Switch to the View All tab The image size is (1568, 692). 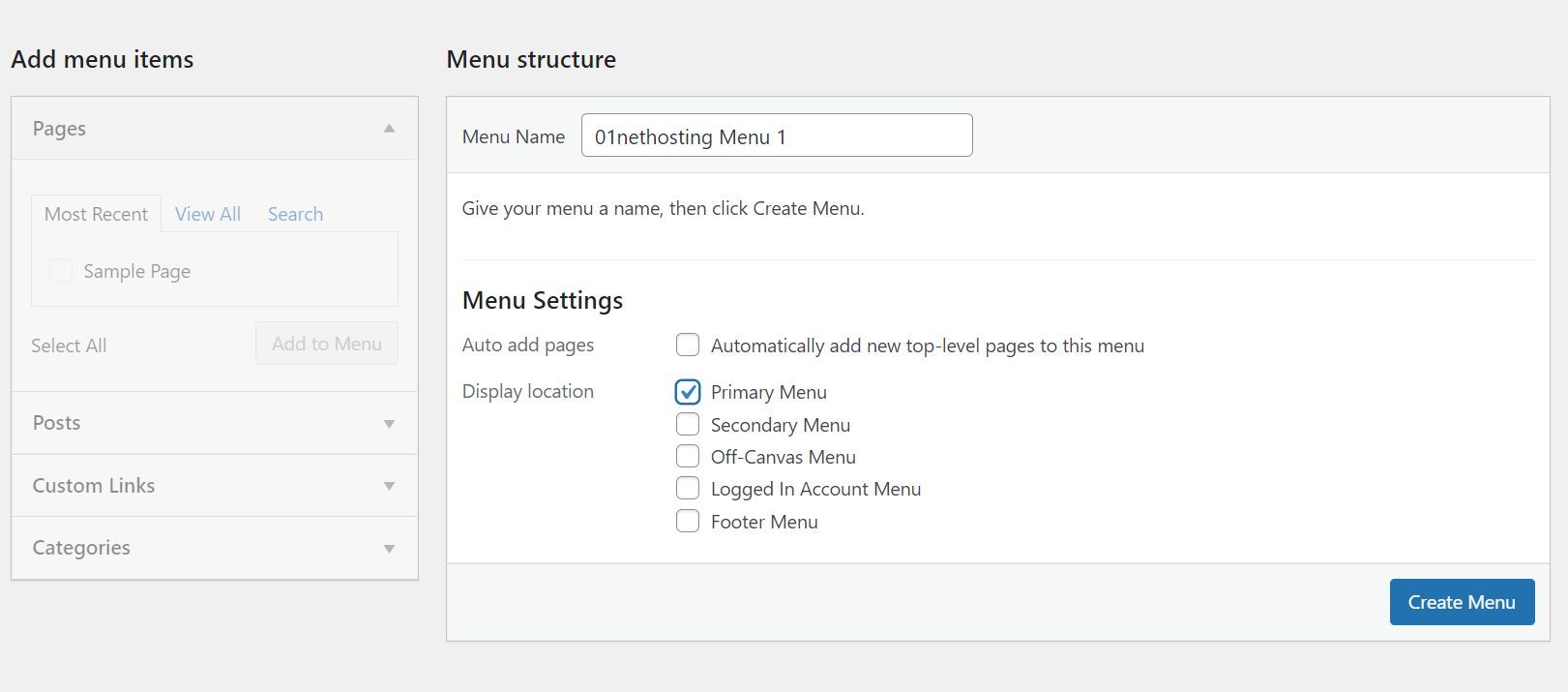point(208,214)
